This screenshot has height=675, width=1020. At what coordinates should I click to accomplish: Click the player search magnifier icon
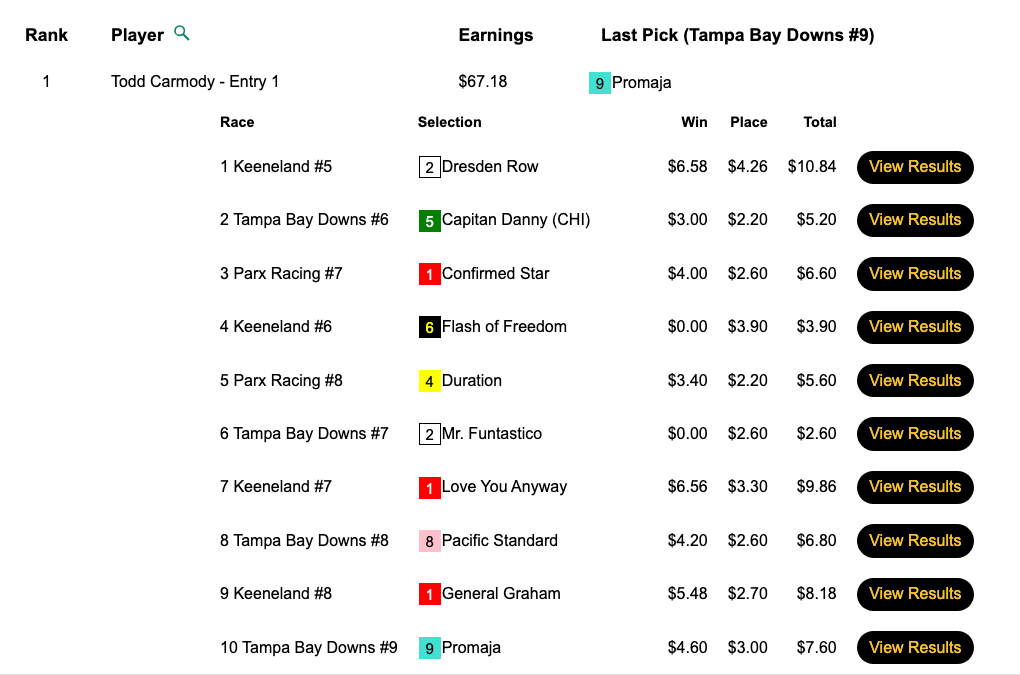[x=181, y=33]
